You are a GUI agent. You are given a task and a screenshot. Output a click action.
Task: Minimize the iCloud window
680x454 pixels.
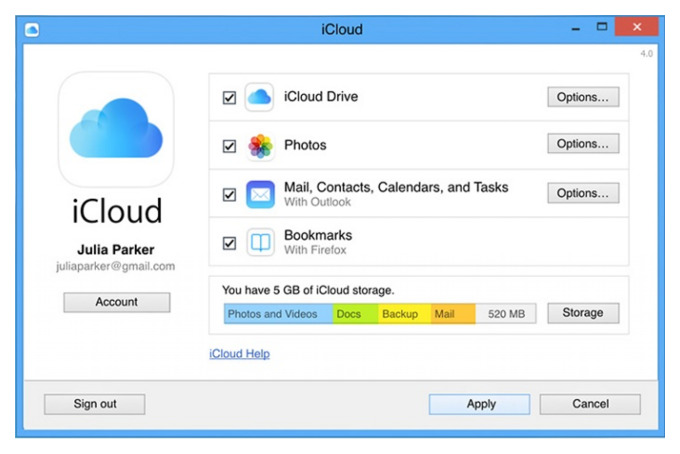coord(576,29)
